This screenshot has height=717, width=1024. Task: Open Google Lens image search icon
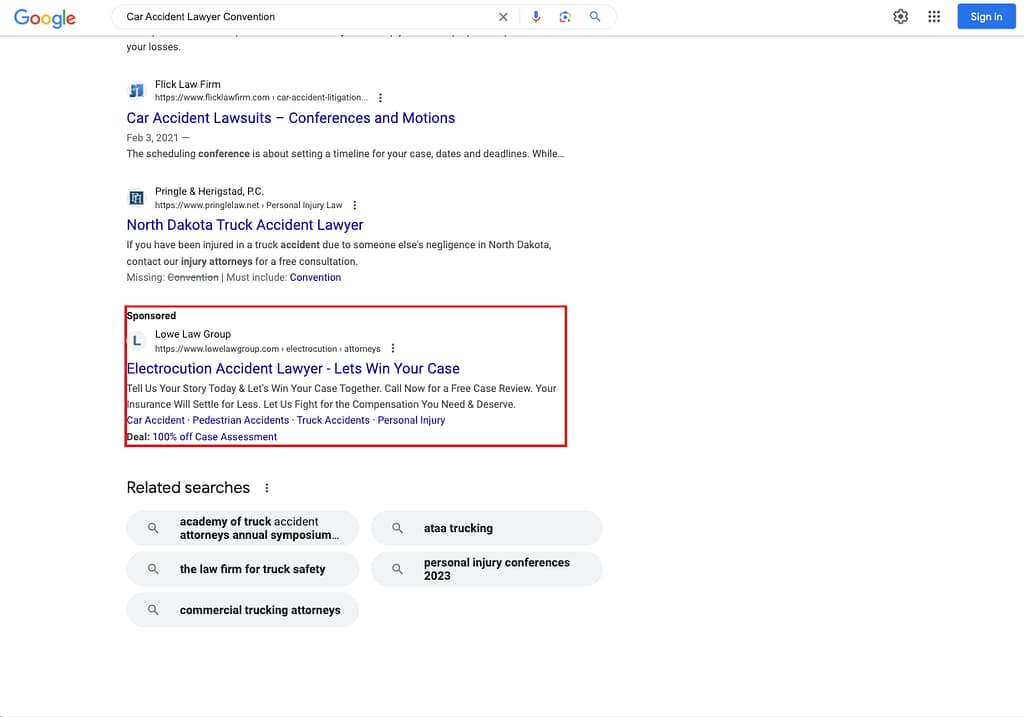pos(565,17)
